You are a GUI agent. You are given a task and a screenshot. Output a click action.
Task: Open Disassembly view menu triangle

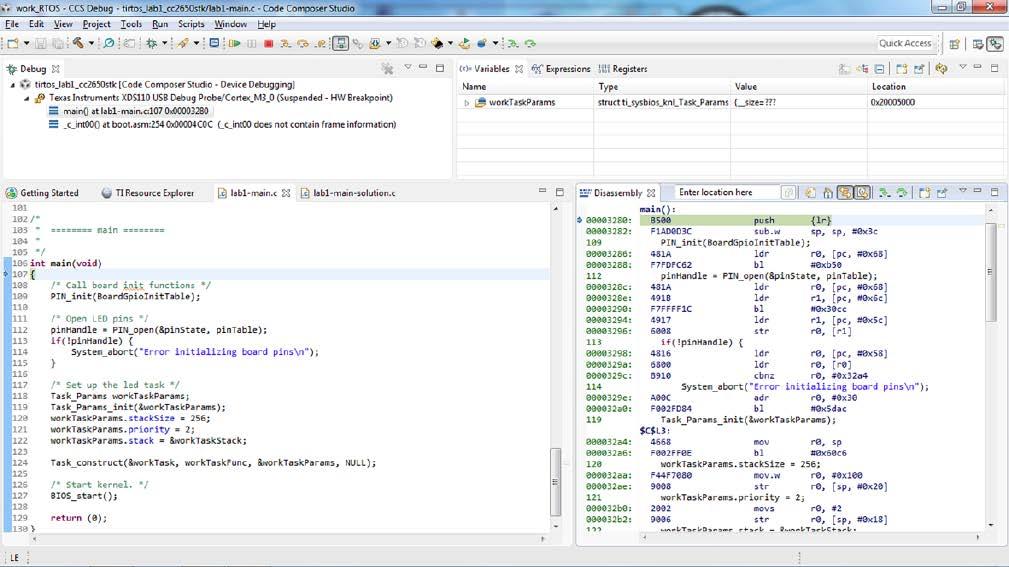(963, 191)
